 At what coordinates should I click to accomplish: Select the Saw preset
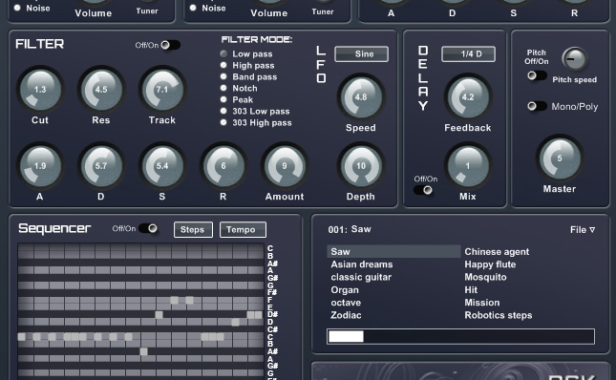[x=394, y=251]
